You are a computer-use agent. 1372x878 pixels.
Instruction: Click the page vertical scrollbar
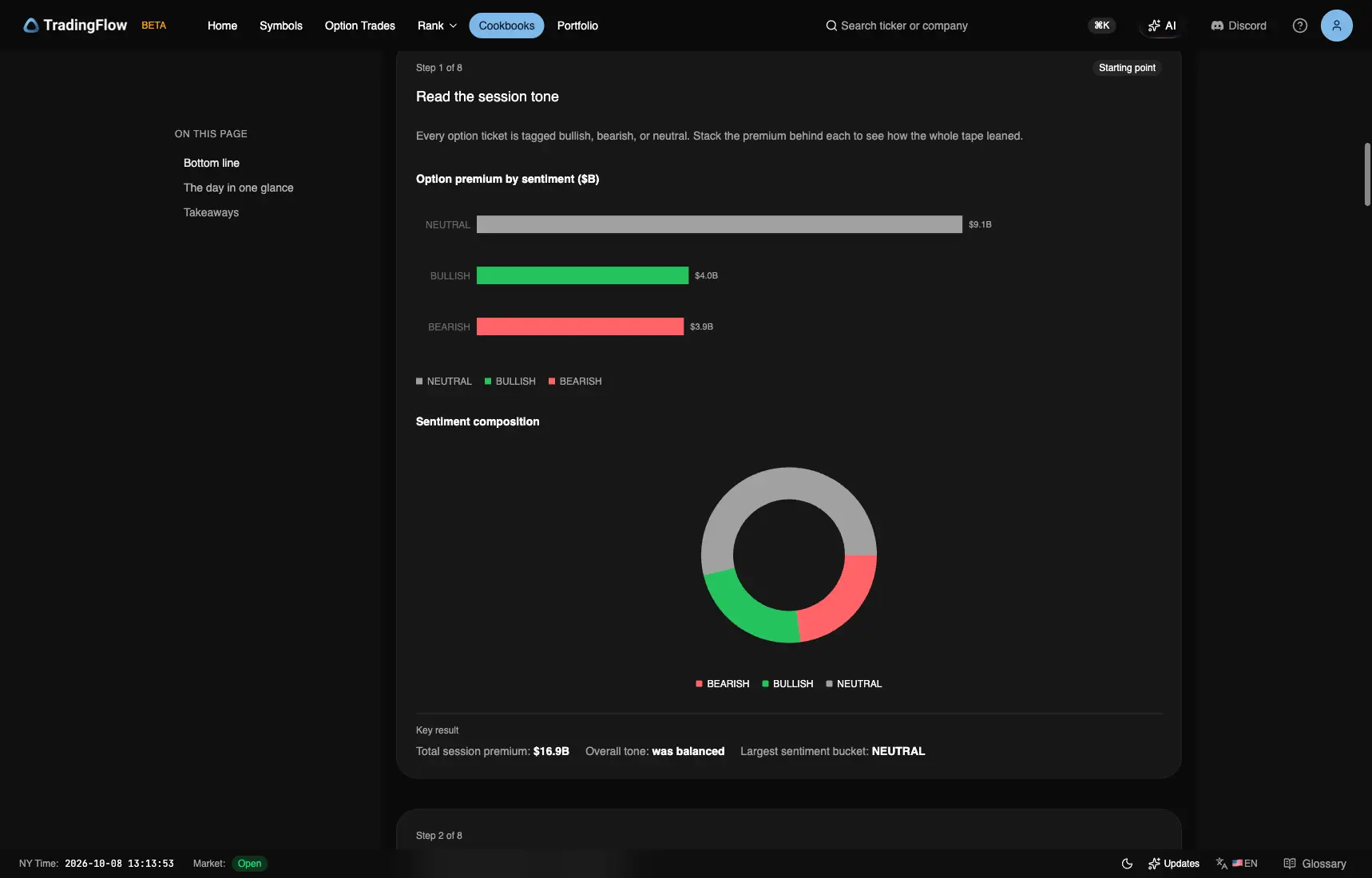(x=1367, y=174)
